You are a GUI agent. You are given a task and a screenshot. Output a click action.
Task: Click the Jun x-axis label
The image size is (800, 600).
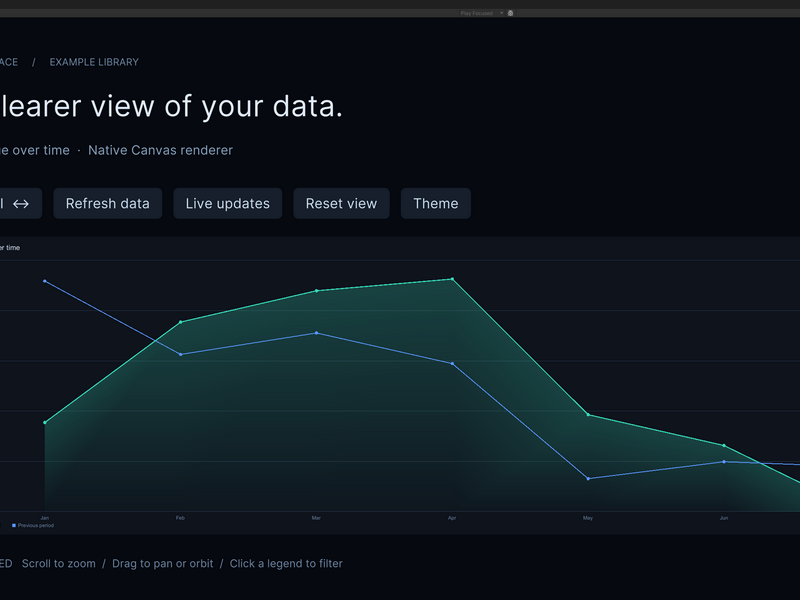(723, 518)
